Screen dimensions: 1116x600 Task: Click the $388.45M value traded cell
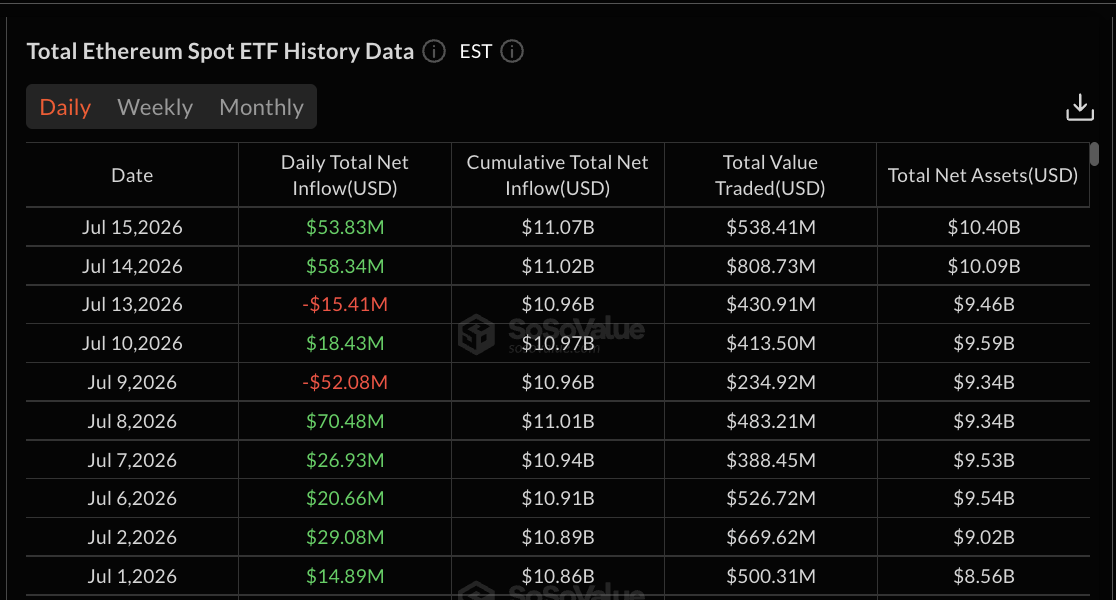tap(771, 460)
